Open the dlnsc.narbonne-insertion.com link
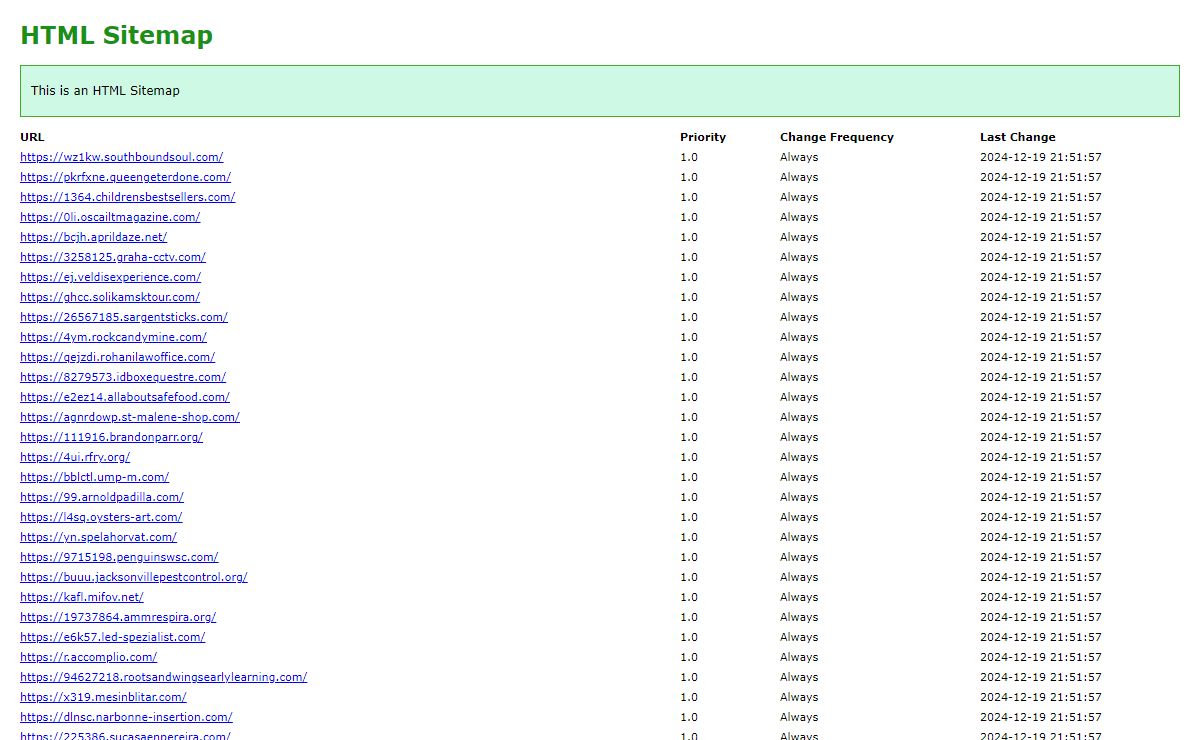Image resolution: width=1200 pixels, height=740 pixels. (126, 717)
